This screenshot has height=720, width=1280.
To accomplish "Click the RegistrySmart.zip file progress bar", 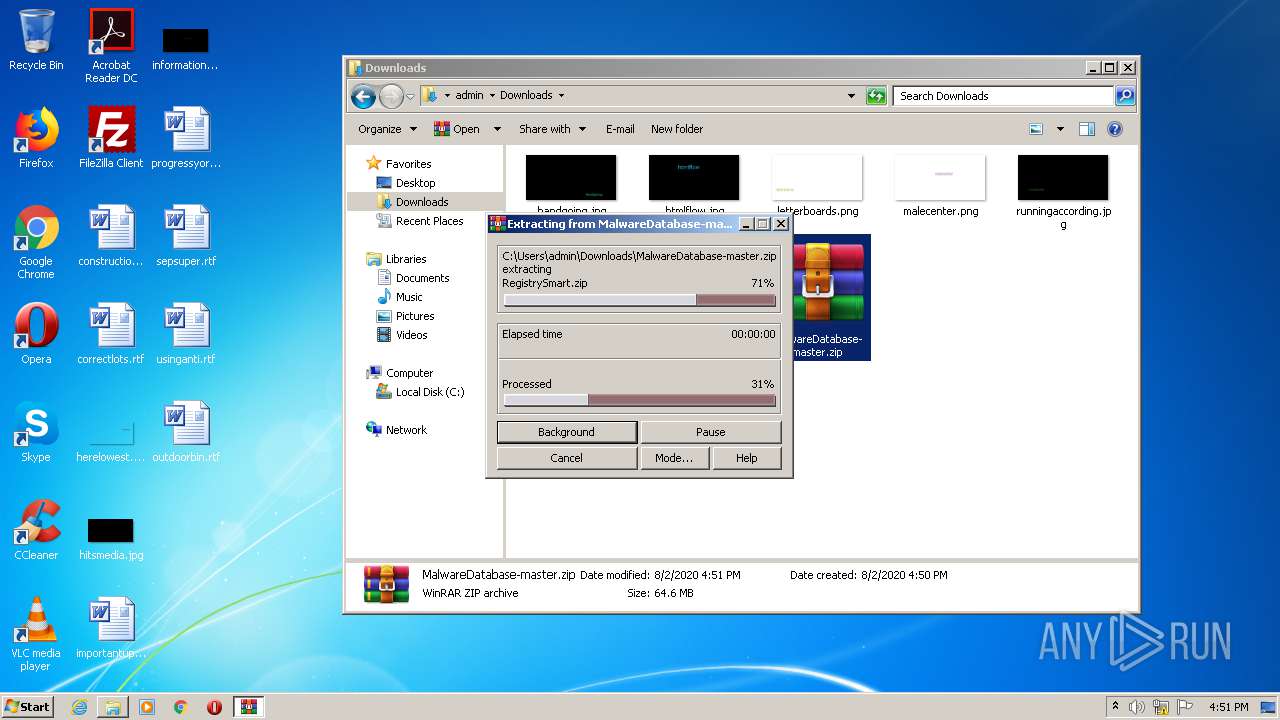I will pos(640,300).
